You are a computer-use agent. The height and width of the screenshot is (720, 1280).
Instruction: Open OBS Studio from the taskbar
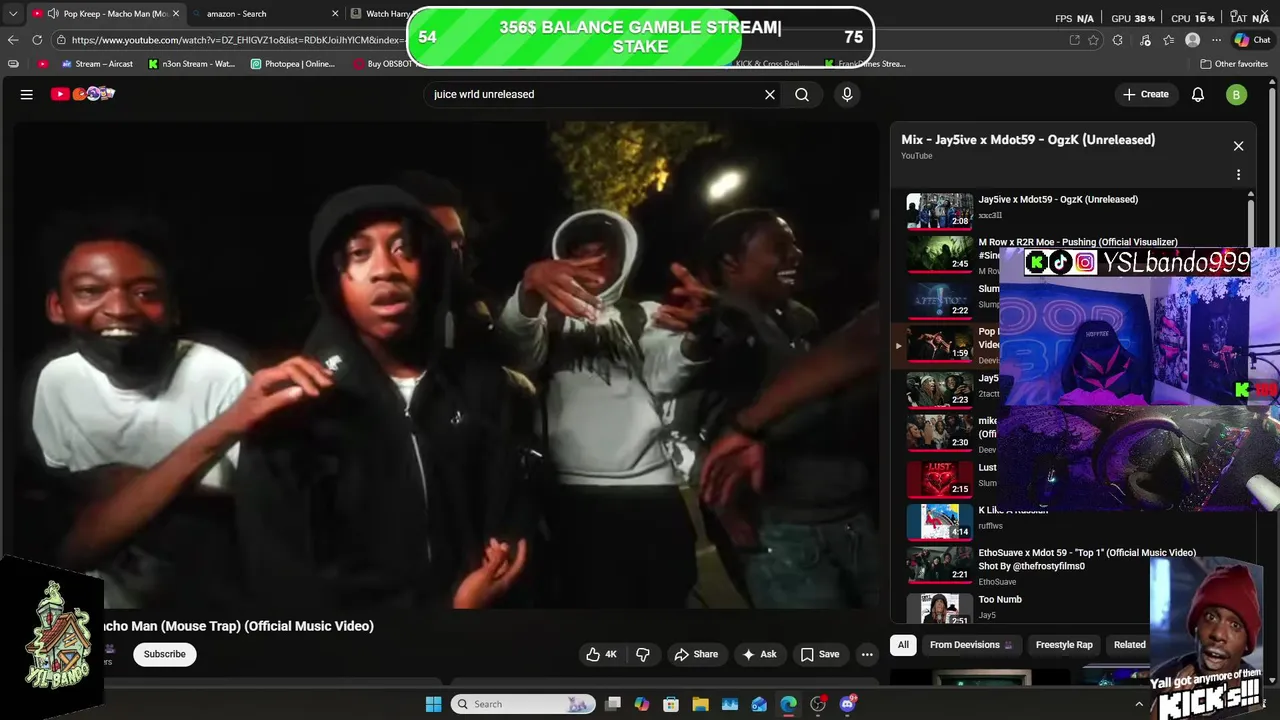click(x=818, y=704)
